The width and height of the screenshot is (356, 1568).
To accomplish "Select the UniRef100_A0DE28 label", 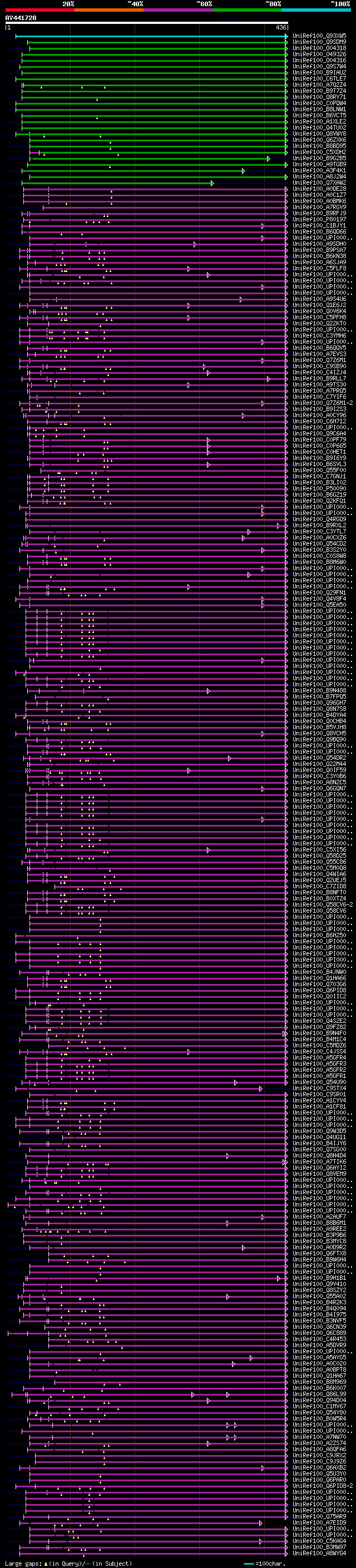I will [x=319, y=189].
